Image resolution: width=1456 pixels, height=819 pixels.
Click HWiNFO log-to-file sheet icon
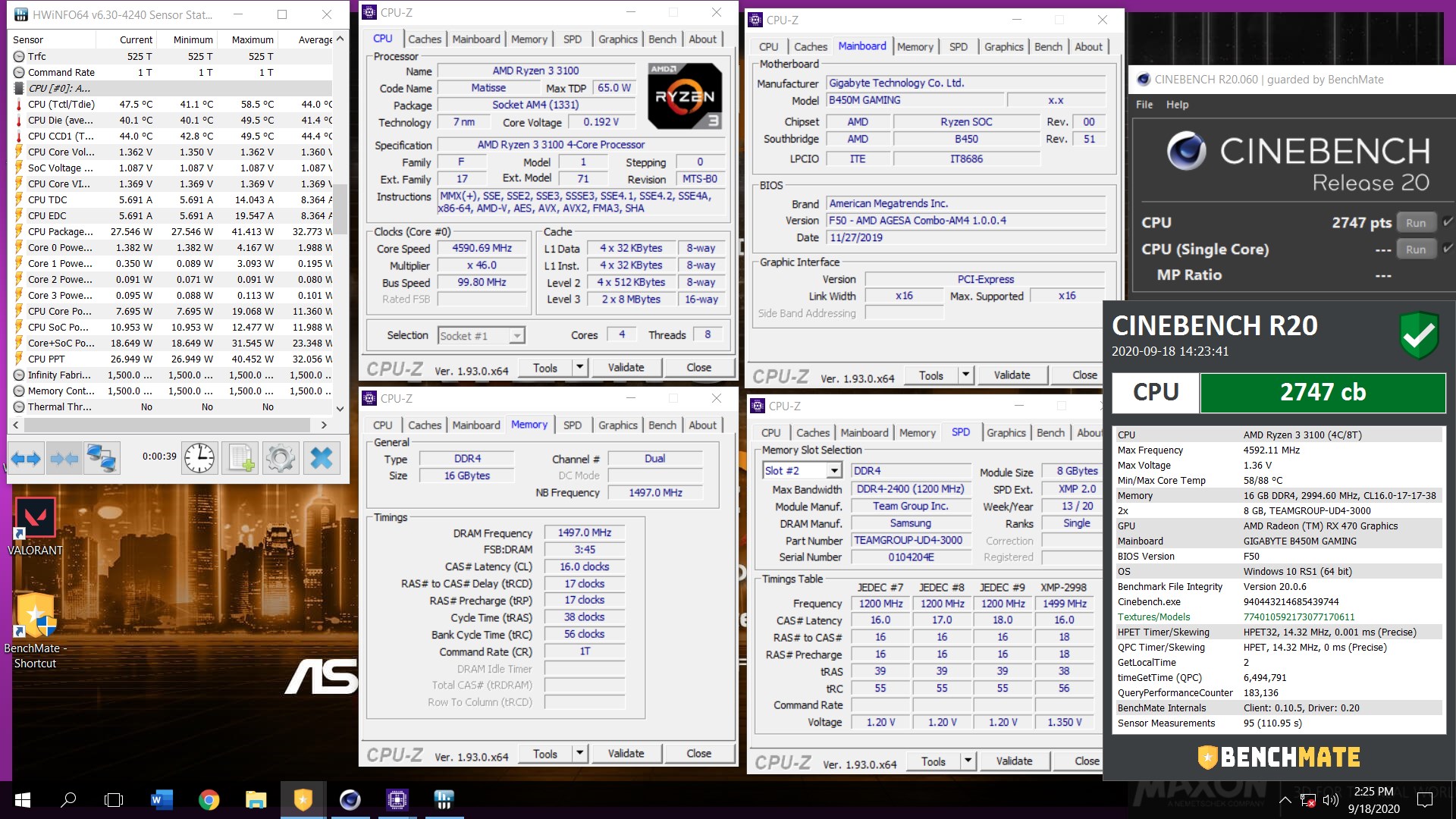[240, 458]
